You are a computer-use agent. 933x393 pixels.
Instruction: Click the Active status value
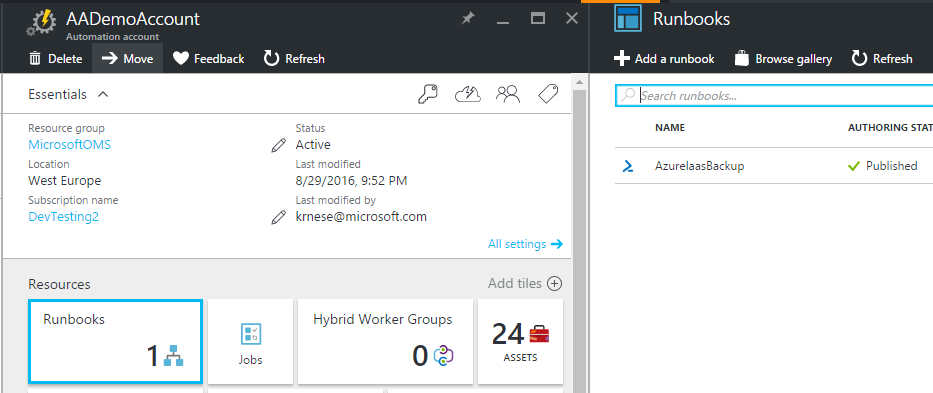point(313,145)
